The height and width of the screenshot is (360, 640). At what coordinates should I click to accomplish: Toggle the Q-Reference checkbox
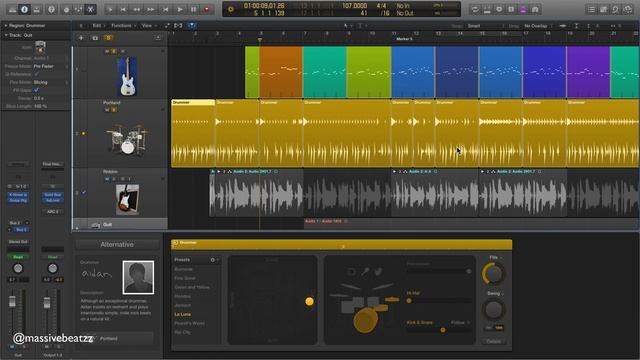pos(36,74)
